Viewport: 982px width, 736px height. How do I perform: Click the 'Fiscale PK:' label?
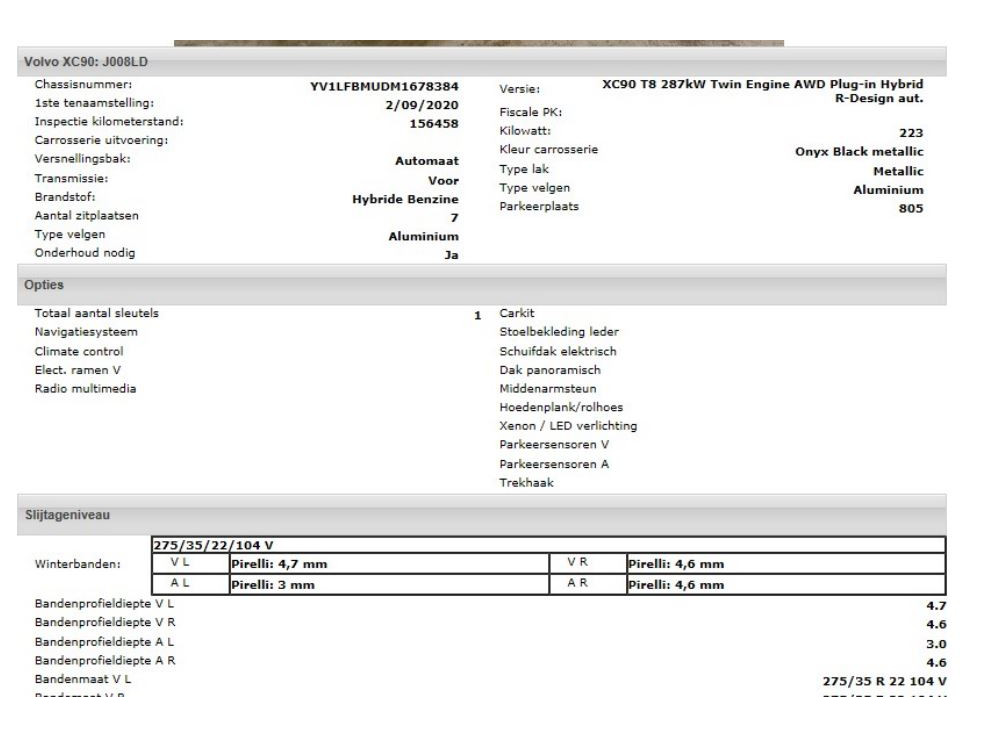pos(530,112)
